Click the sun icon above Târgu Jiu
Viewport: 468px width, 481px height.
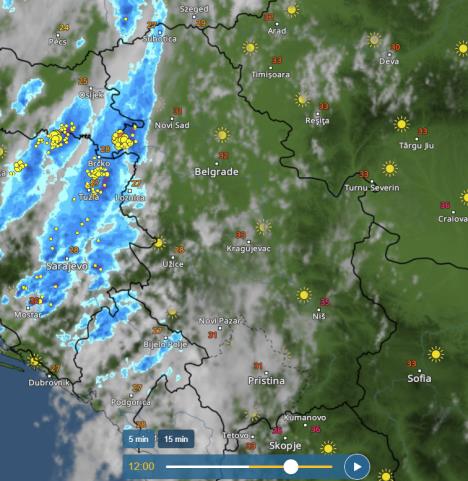click(x=401, y=124)
